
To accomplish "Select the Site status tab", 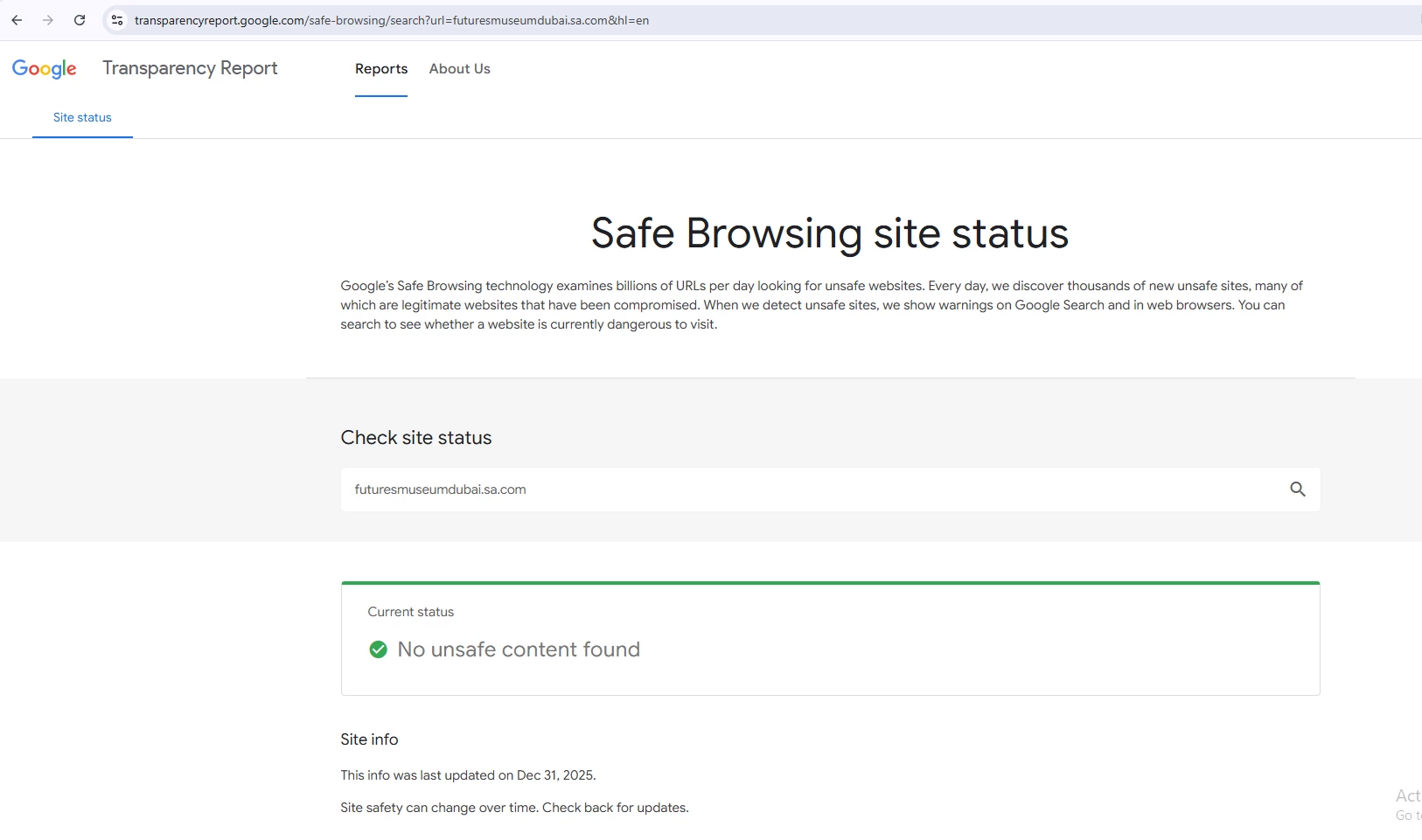I will click(82, 117).
